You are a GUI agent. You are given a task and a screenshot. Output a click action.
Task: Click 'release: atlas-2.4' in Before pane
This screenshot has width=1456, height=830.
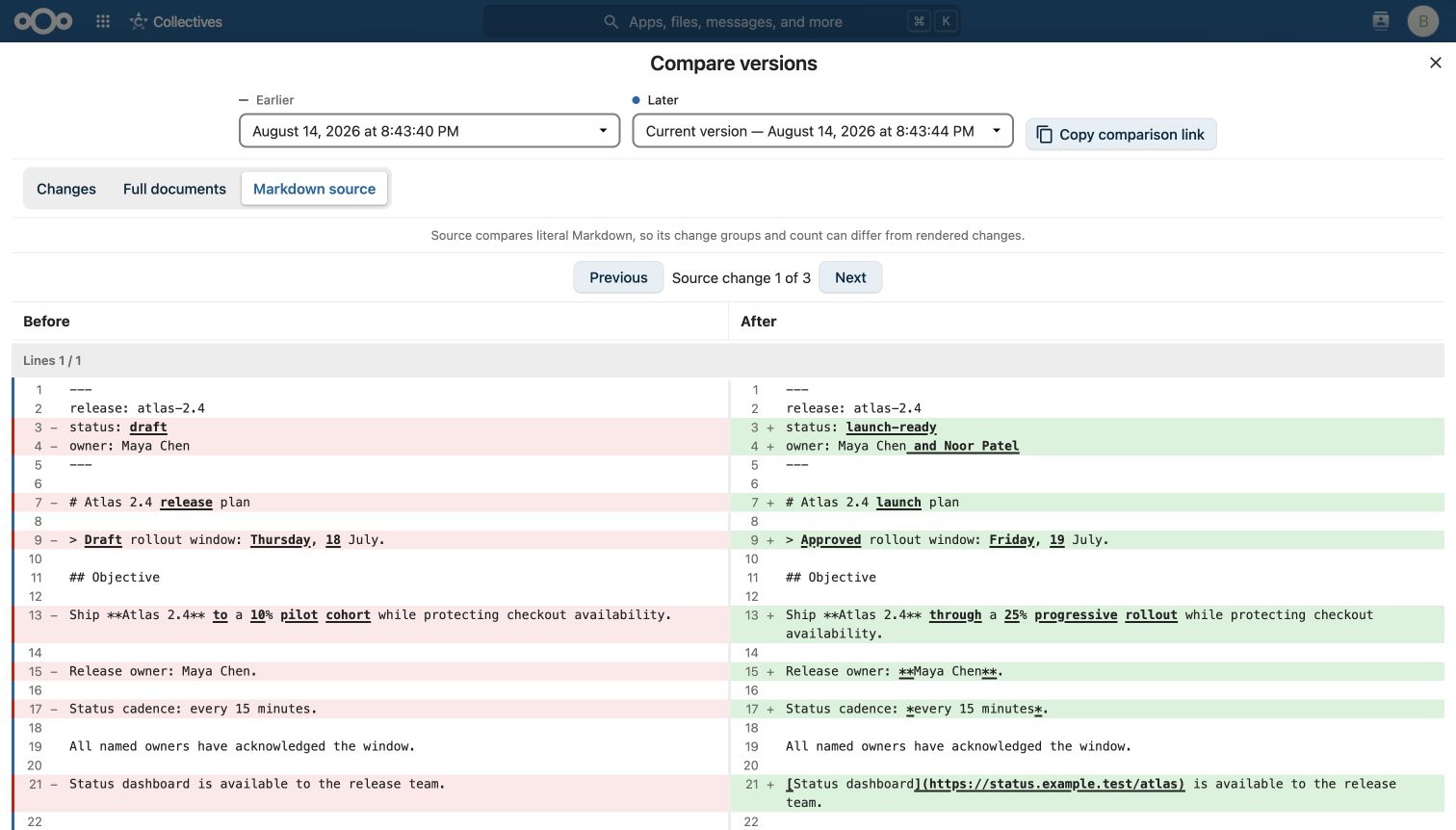(137, 408)
